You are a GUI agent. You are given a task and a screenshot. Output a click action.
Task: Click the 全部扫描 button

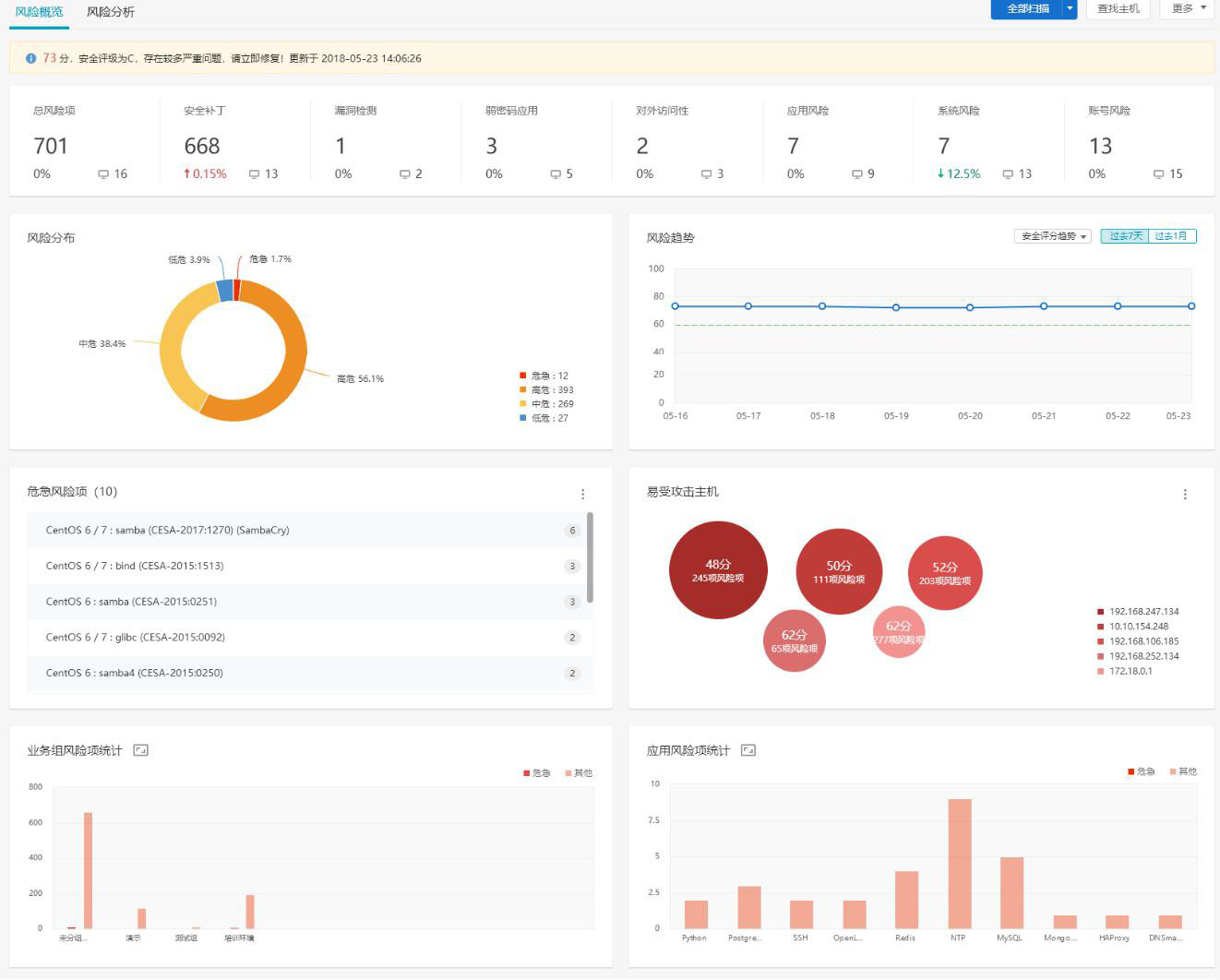(x=1027, y=8)
